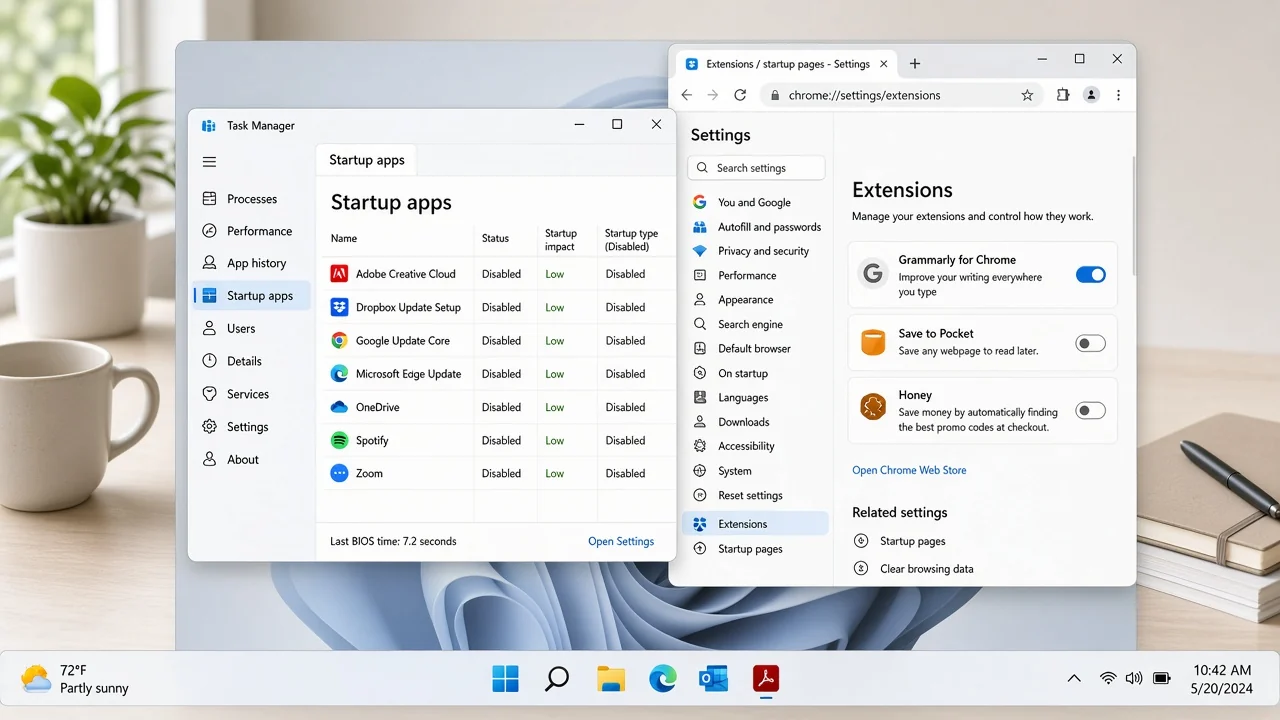Viewport: 1280px width, 720px height.
Task: Open Chrome extensions puzzle menu
Action: [x=1063, y=95]
